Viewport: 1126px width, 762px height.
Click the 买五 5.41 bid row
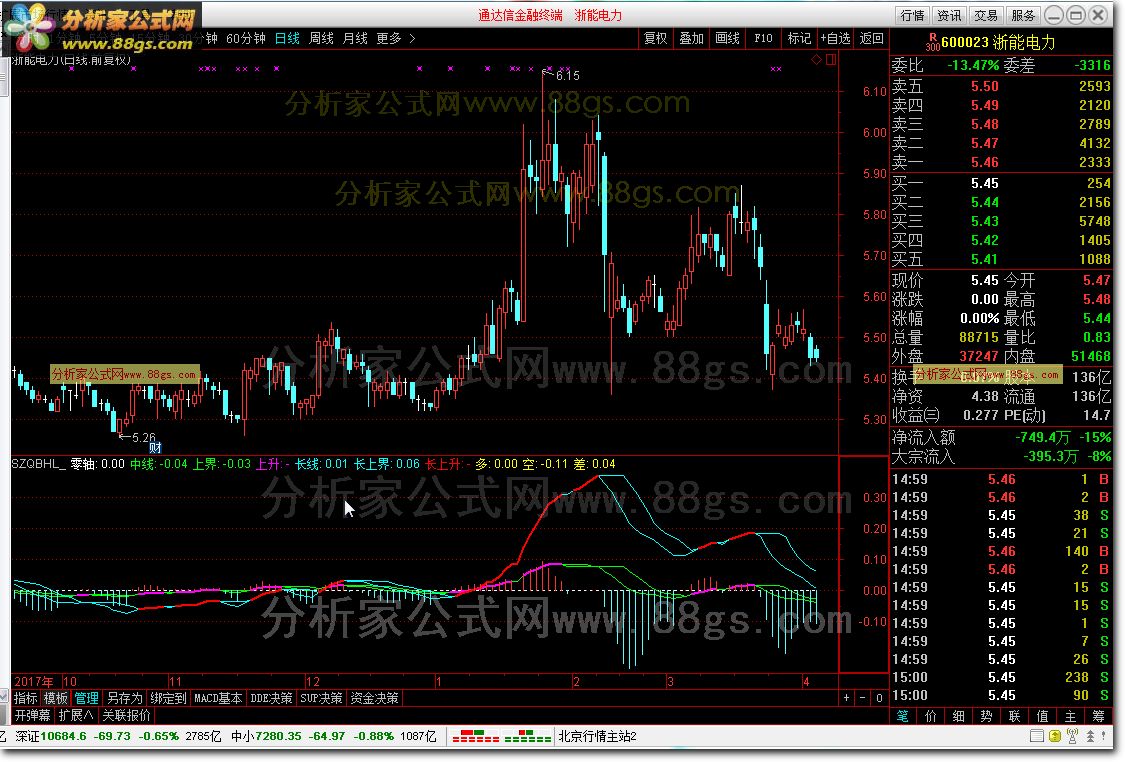1001,259
